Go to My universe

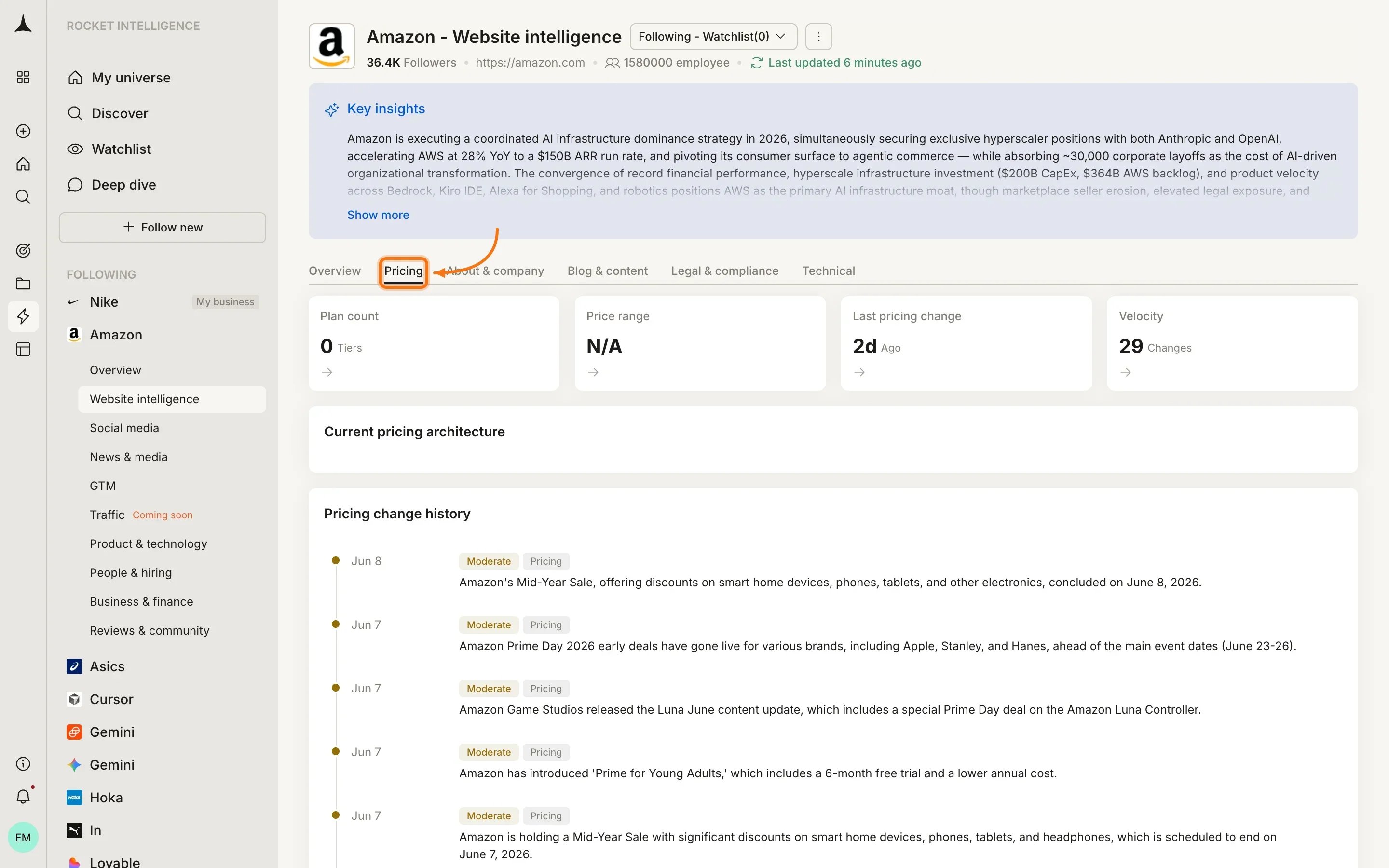[x=131, y=78]
